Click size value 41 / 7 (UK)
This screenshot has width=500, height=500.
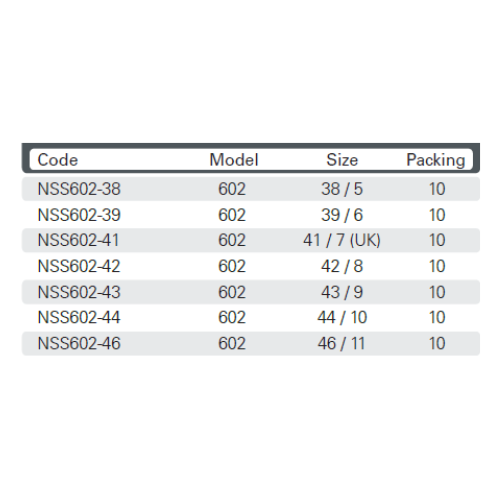pyautogui.click(x=342, y=240)
